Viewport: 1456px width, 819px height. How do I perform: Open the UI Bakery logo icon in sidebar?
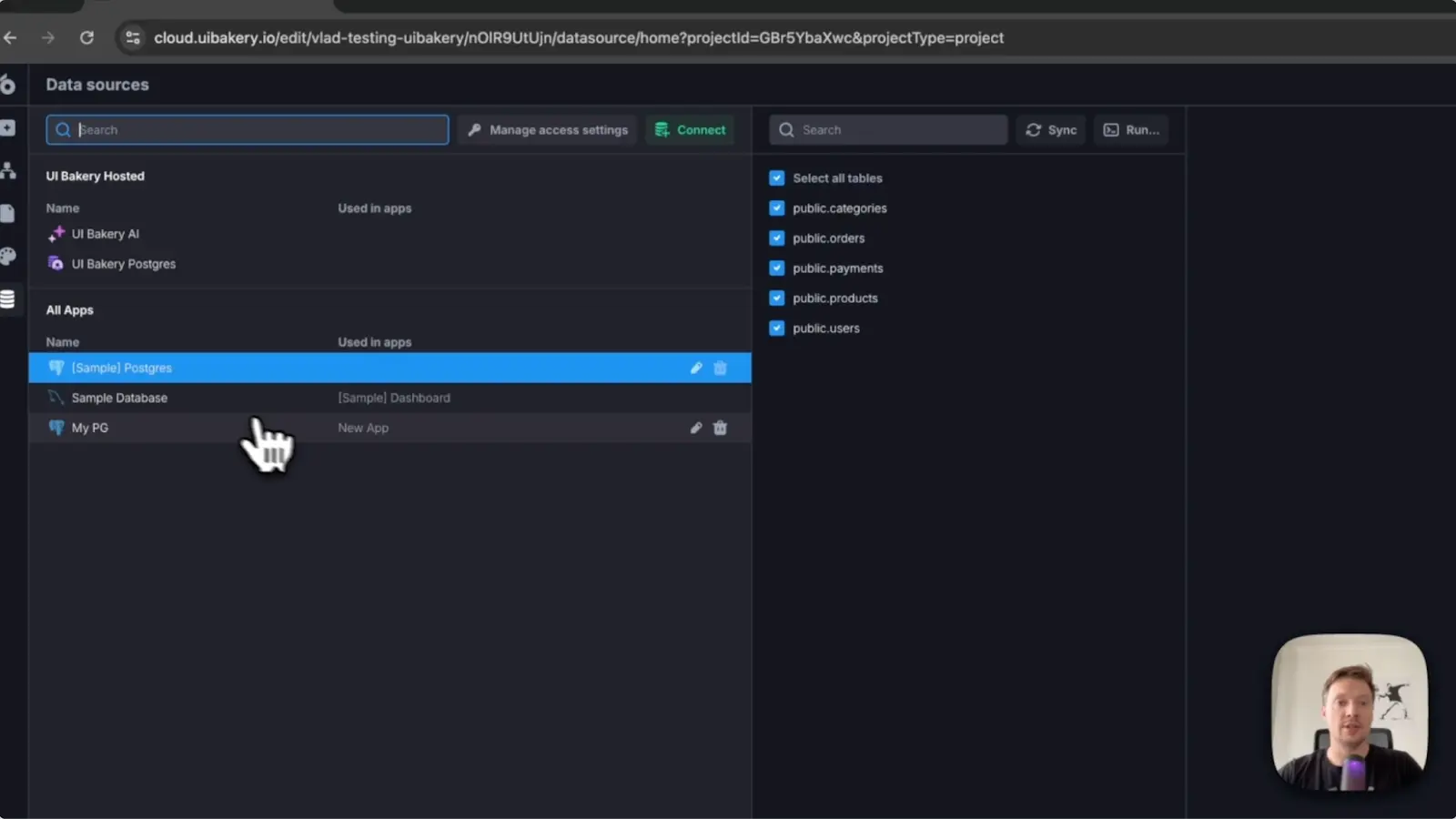[7, 85]
